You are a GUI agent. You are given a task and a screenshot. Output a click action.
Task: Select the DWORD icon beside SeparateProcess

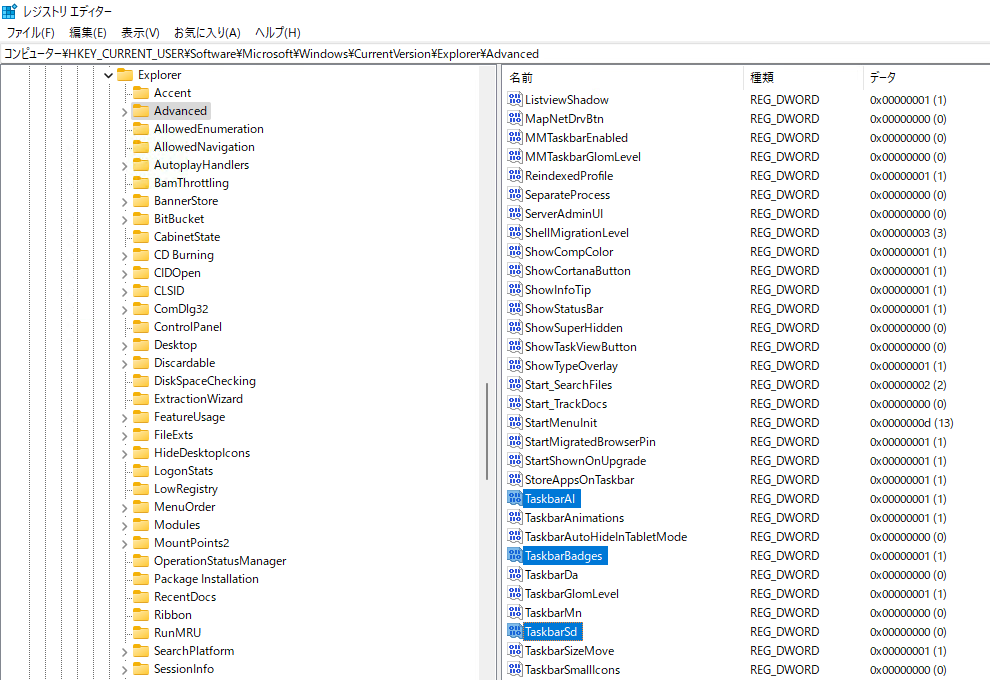515,194
